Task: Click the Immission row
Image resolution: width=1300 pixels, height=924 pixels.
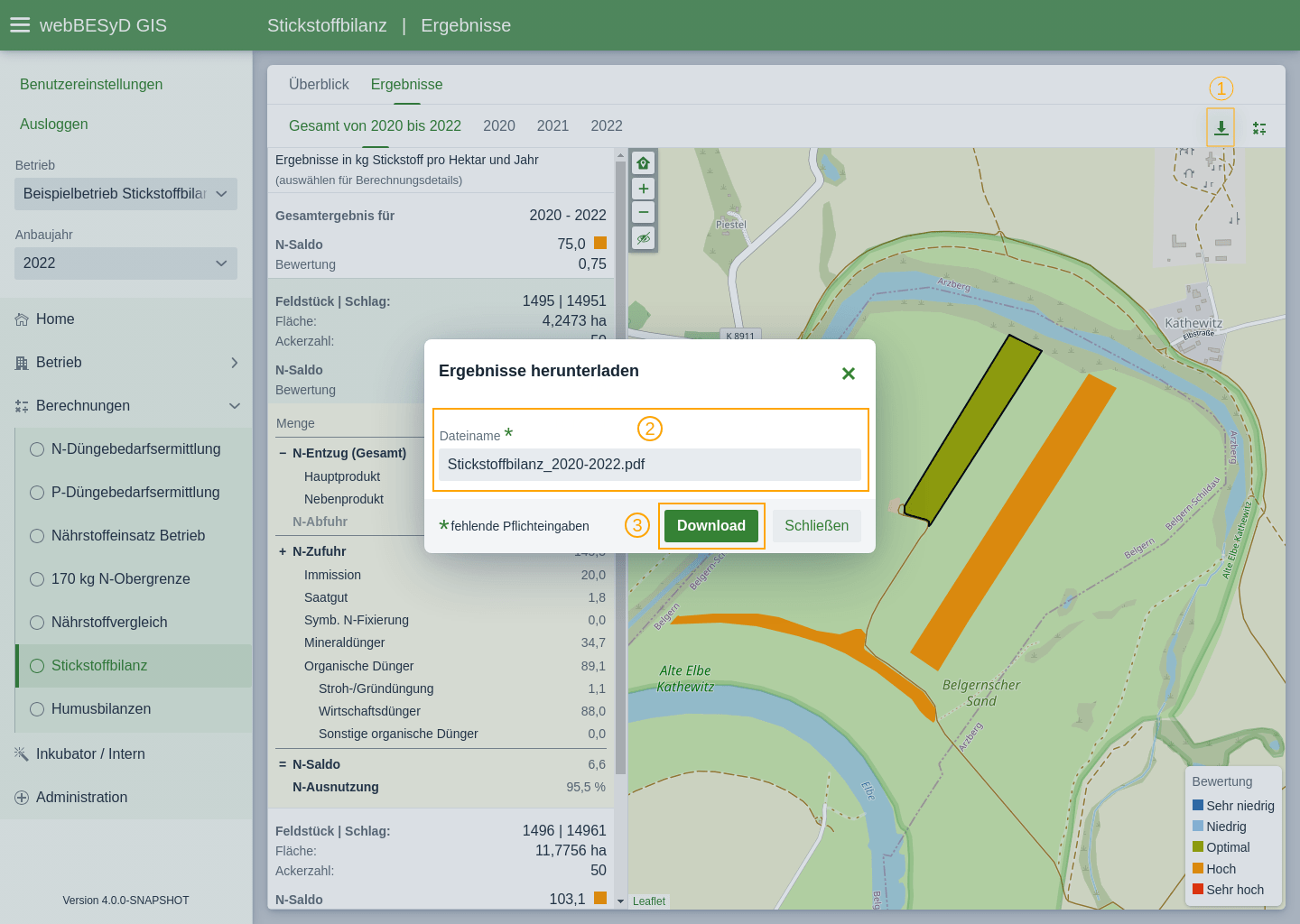Action: (441, 575)
